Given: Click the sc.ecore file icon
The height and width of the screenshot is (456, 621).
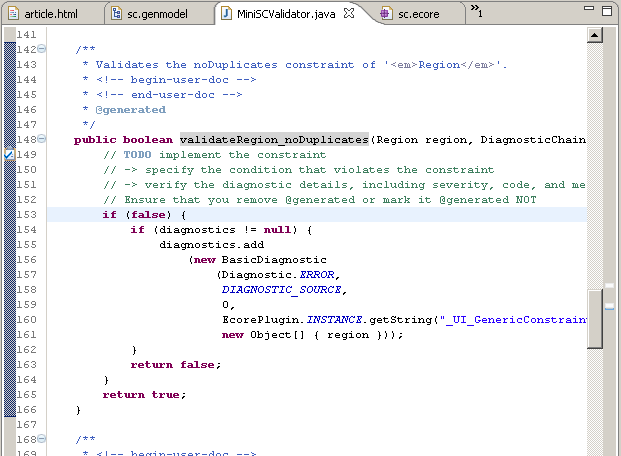Looking at the screenshot, I should pos(385,13).
